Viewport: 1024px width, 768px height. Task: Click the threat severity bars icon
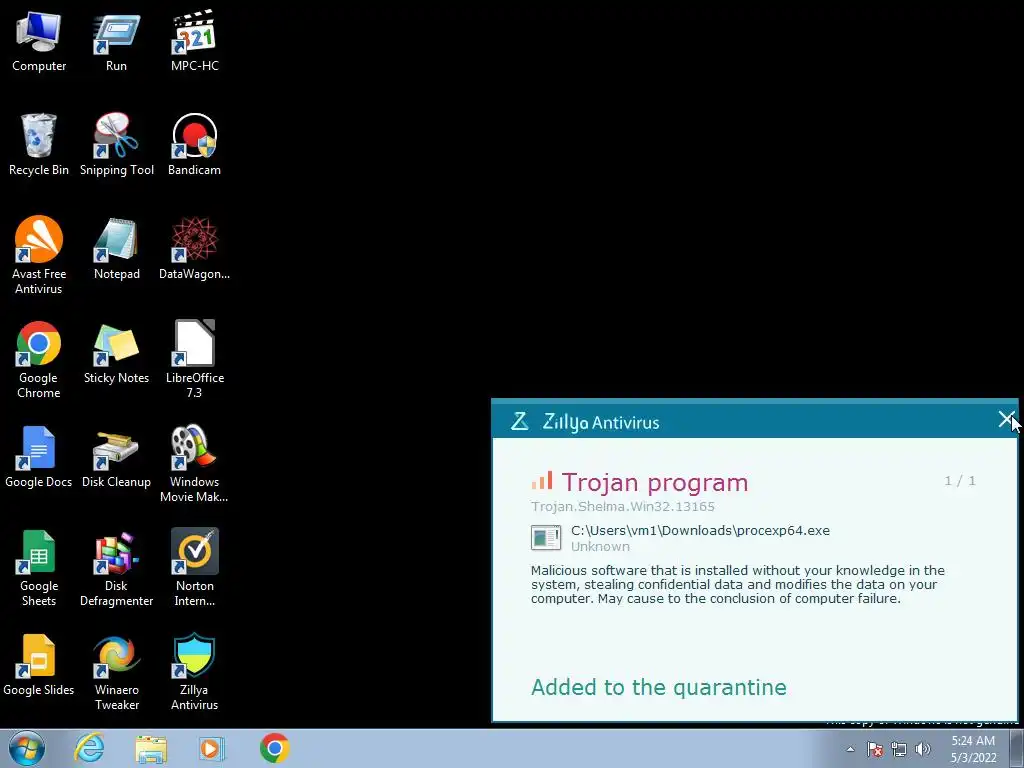point(542,481)
